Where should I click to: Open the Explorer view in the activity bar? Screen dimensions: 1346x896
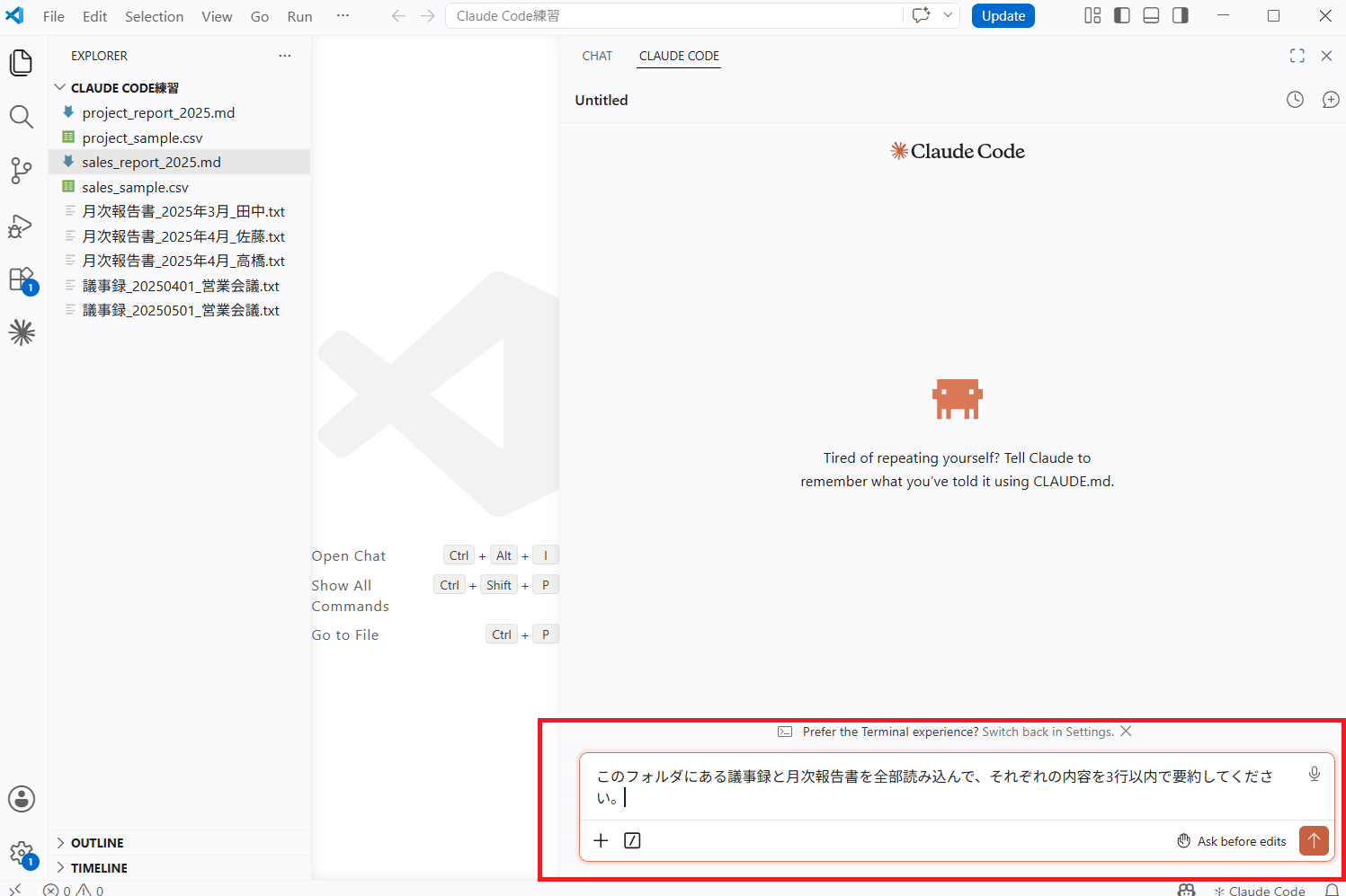22,63
